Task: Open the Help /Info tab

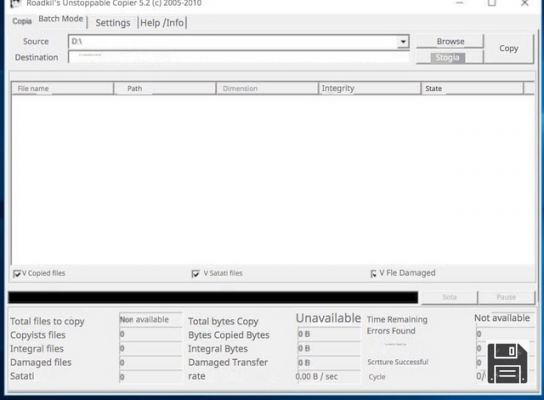Action: [162, 23]
